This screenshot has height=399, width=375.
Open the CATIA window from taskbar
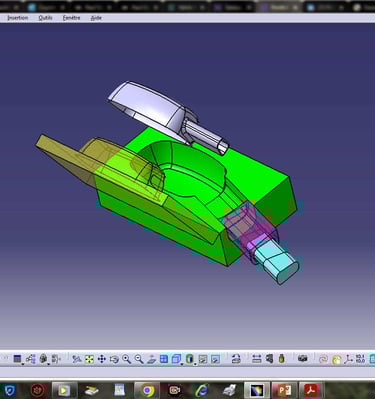(256, 390)
